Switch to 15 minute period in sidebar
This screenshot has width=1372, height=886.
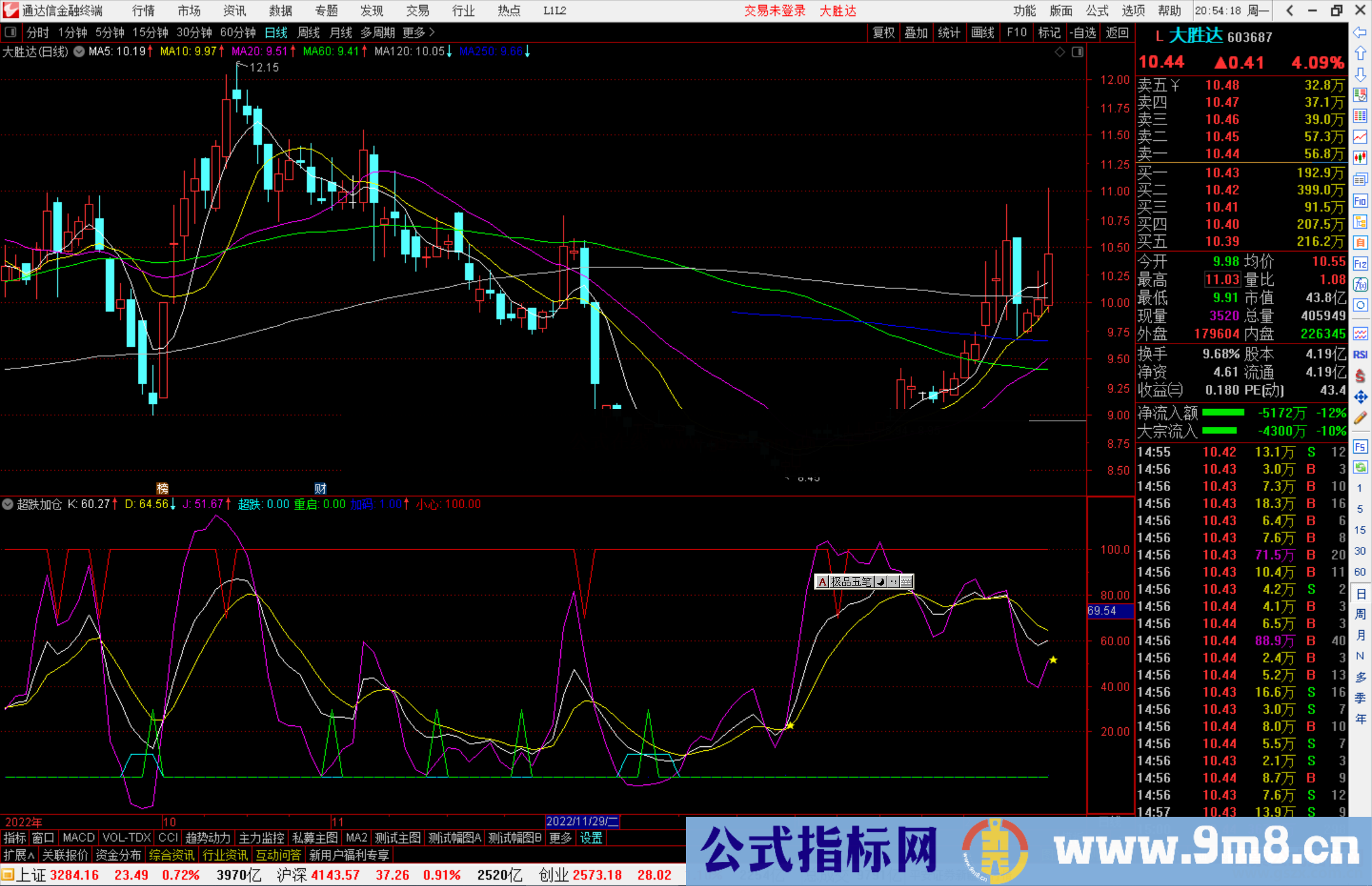[1360, 530]
